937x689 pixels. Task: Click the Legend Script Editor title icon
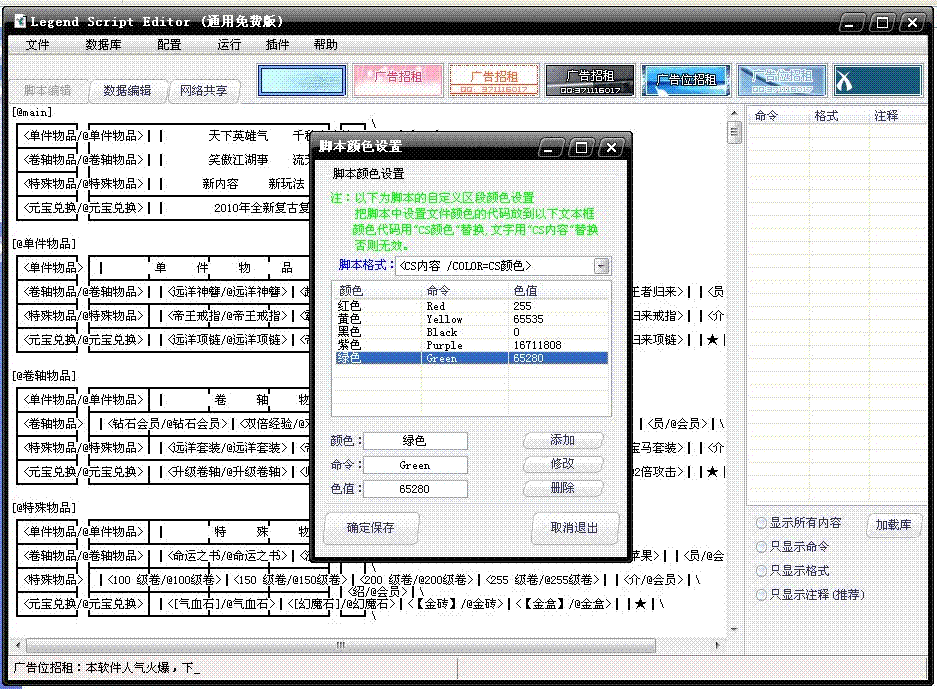tap(19, 21)
